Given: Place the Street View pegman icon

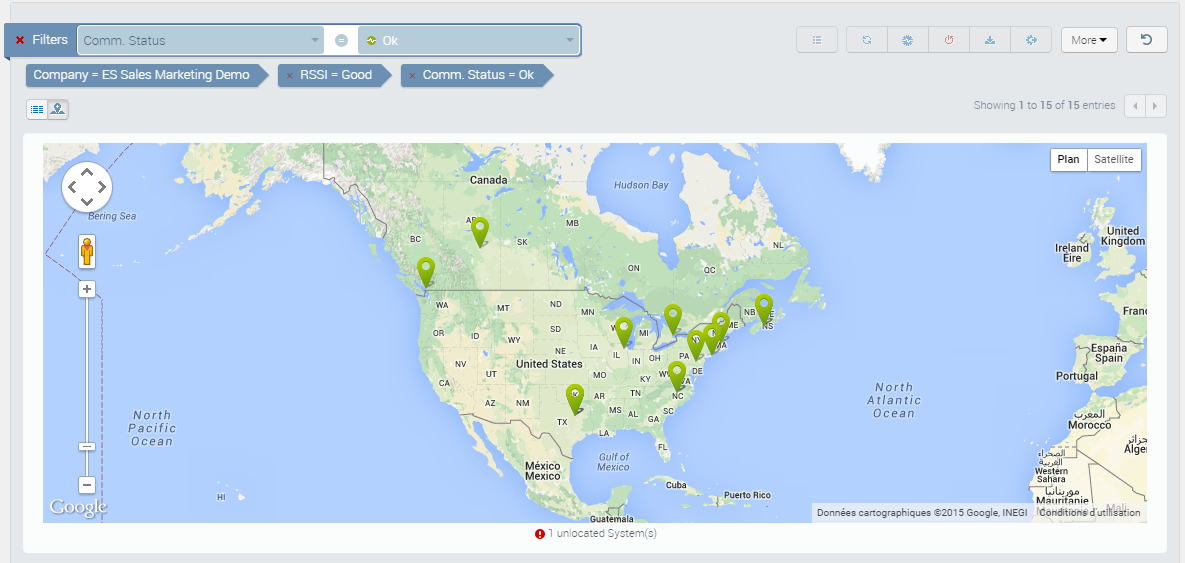Looking at the screenshot, I should [x=88, y=251].
